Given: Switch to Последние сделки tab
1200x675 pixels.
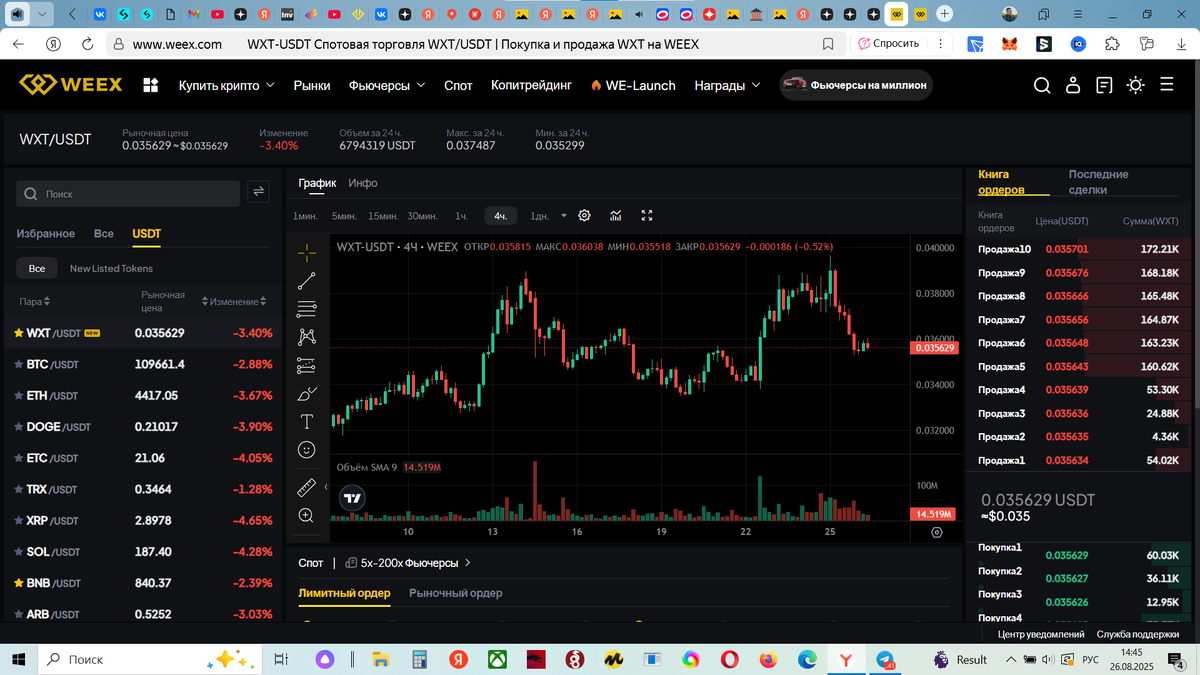Looking at the screenshot, I should pos(1098,182).
